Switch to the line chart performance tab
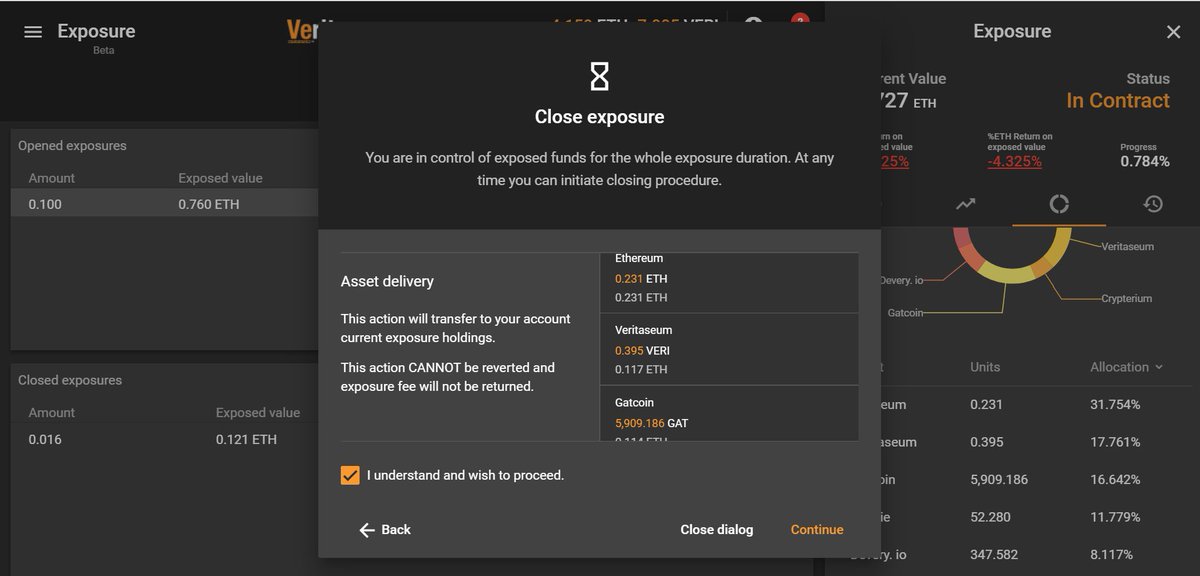This screenshot has width=1200, height=576. (x=965, y=204)
